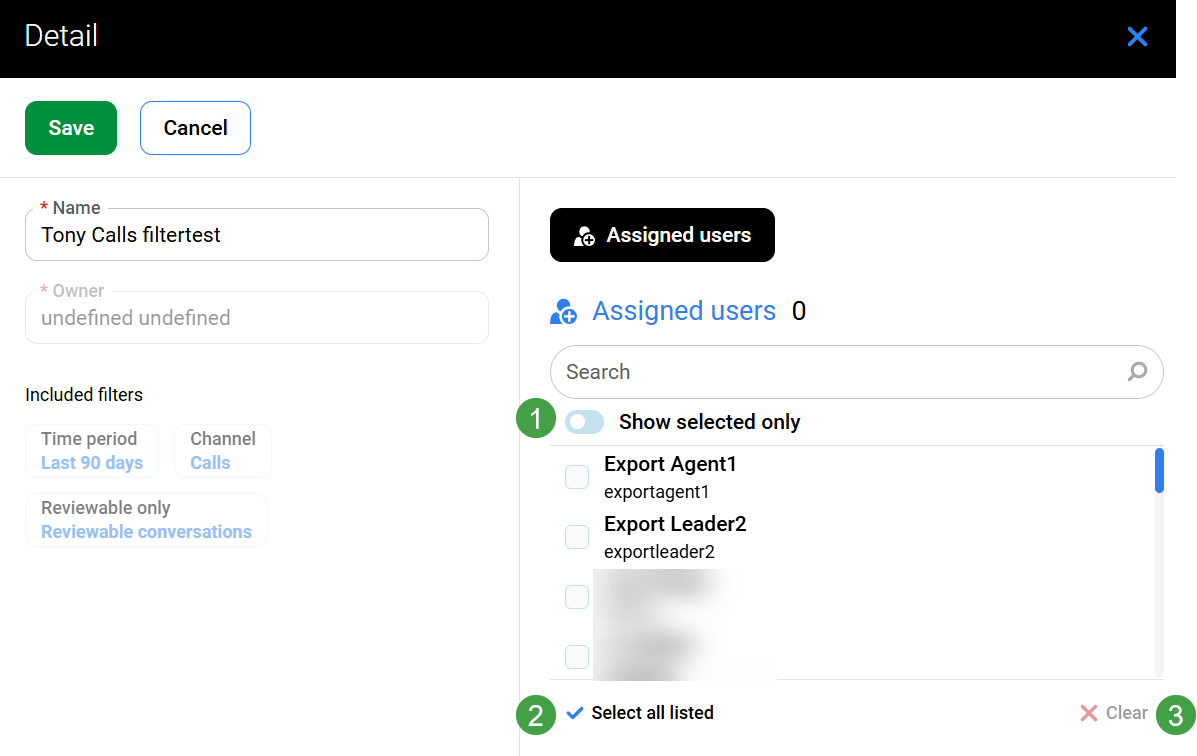Open the Assigned users black tab button

click(x=662, y=234)
